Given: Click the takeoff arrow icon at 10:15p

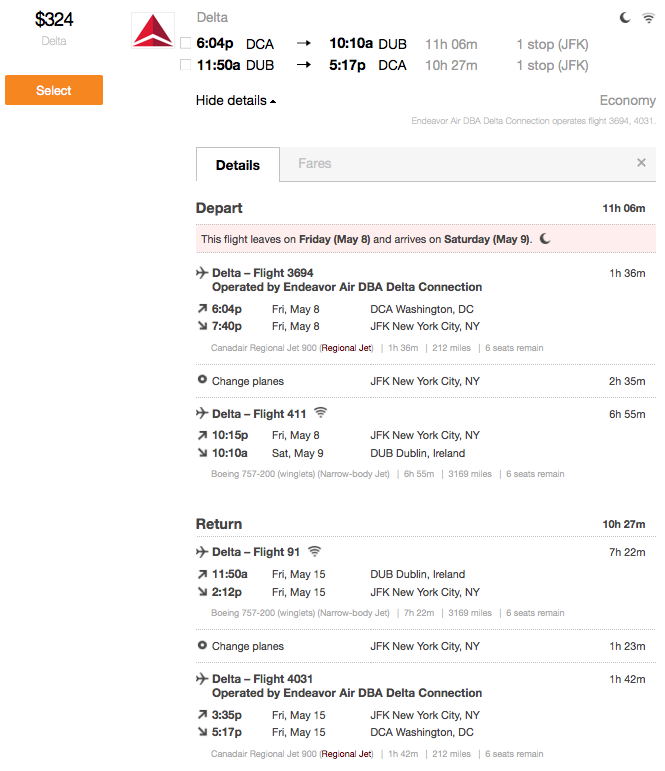Looking at the screenshot, I should point(202,435).
